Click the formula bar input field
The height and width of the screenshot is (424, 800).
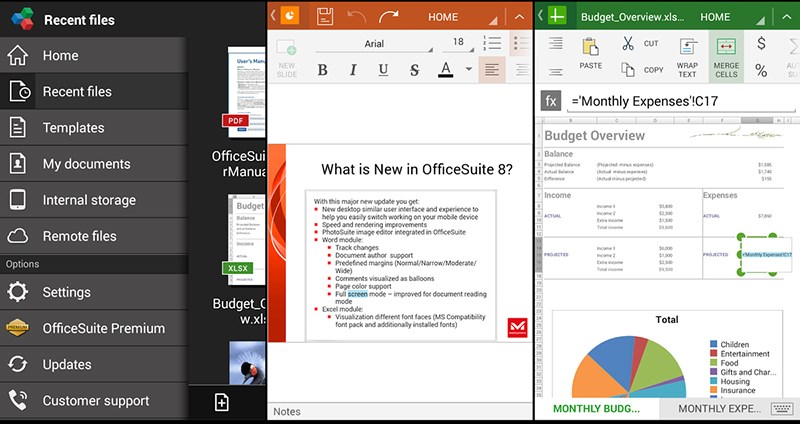[x=681, y=101]
